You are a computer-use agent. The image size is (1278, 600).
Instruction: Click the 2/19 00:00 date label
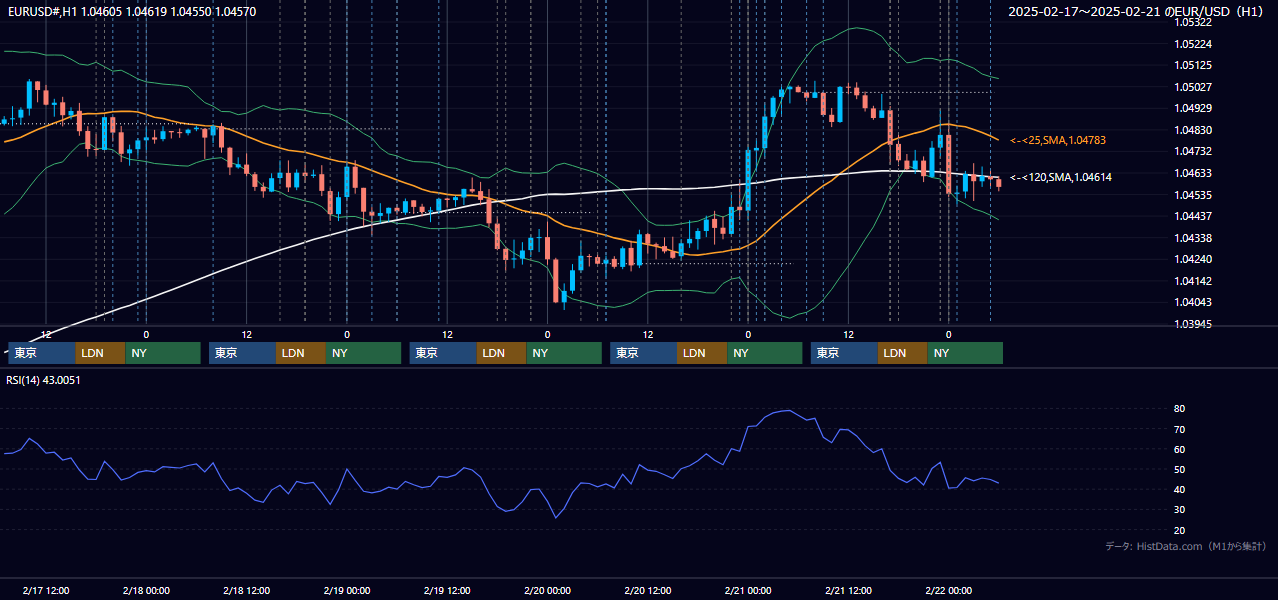pos(347,591)
